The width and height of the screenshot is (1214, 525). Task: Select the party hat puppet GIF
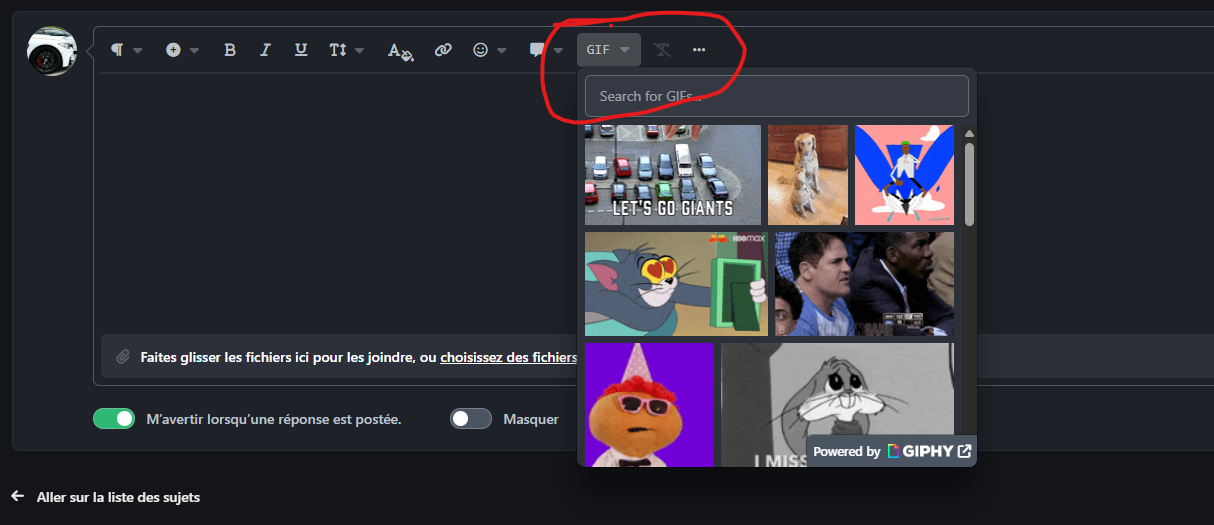(649, 404)
